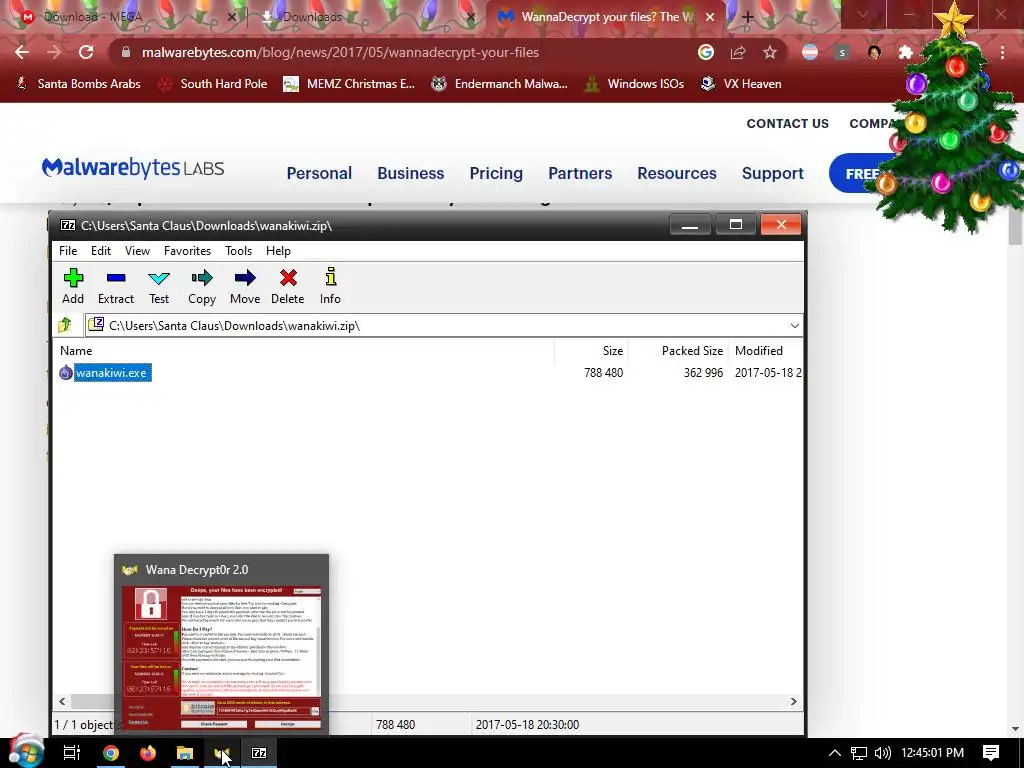
Task: Sort by Packed Size column header
Action: (678, 351)
